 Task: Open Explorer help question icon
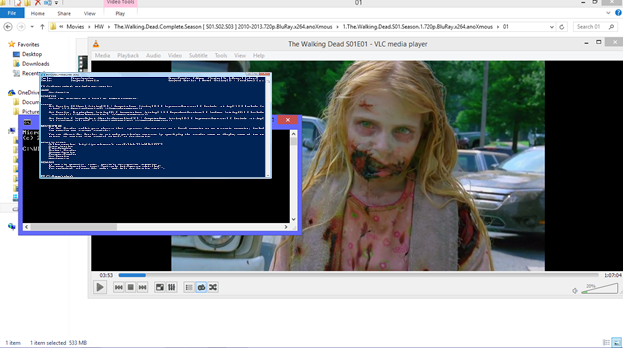click(618, 13)
